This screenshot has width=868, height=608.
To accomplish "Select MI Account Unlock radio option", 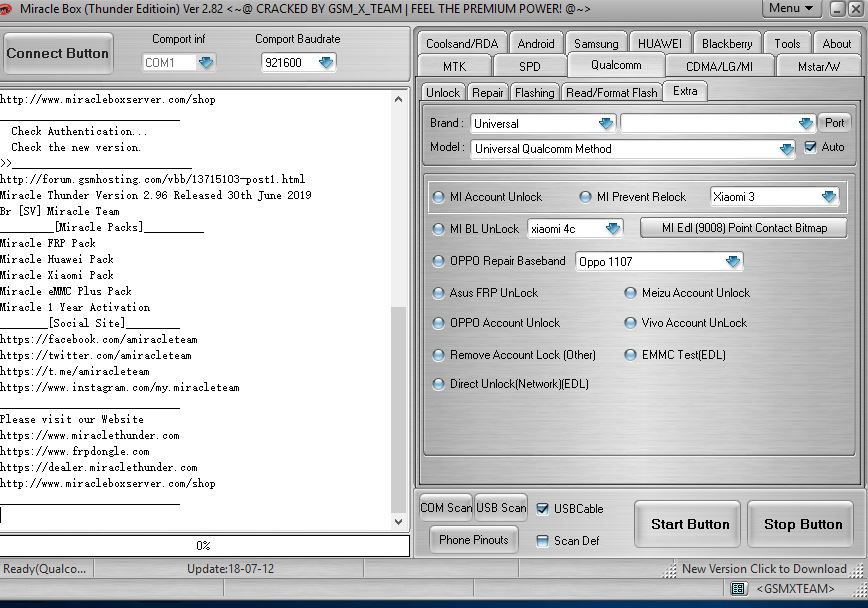I will point(438,197).
